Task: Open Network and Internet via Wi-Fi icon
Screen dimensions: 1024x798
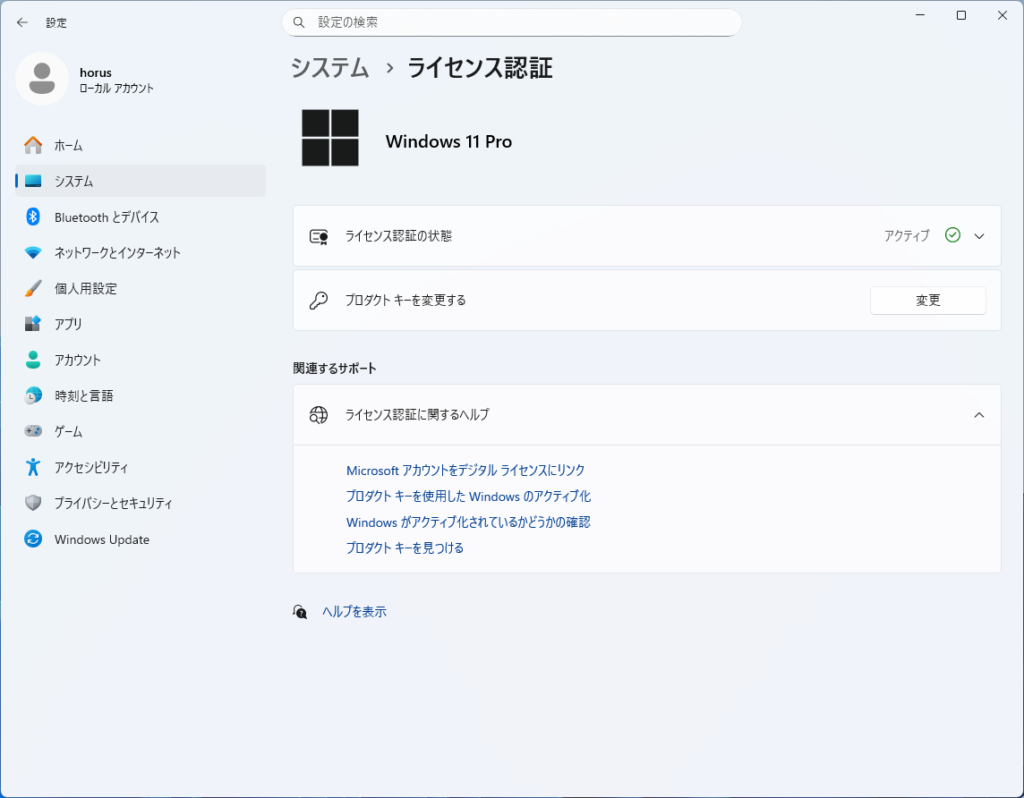Action: coord(33,253)
